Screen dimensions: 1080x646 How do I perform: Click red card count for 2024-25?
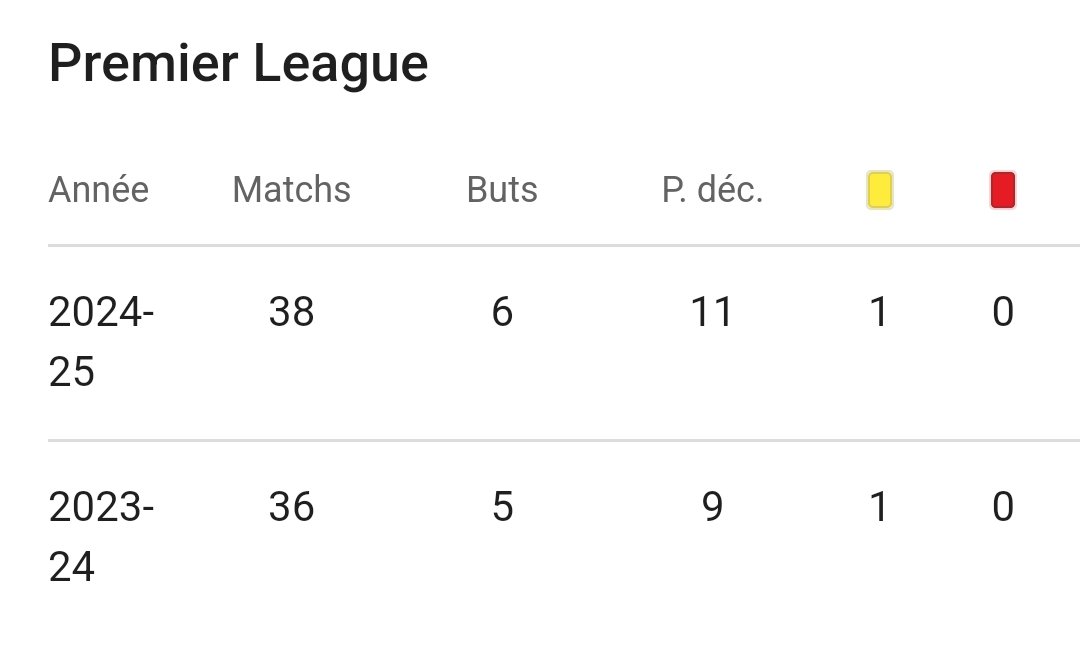(1003, 312)
